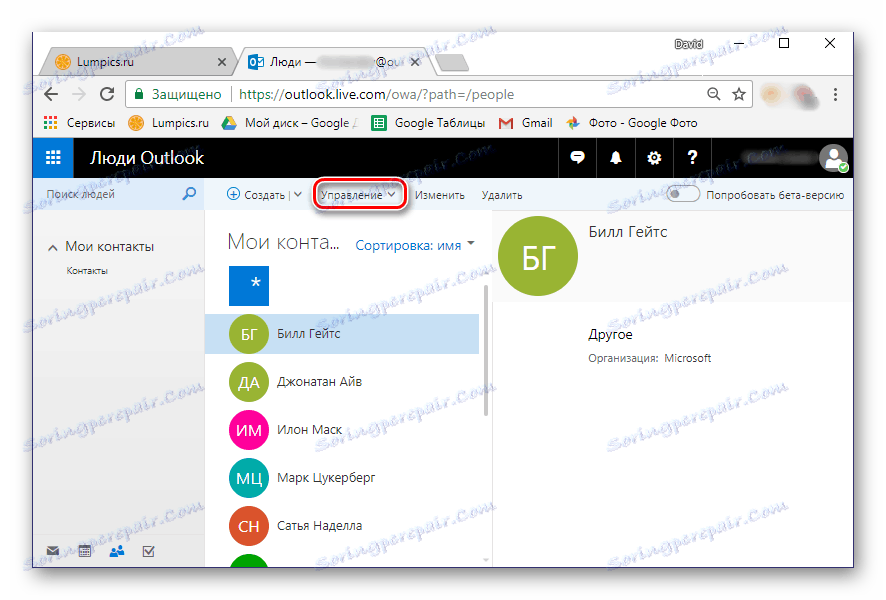The image size is (886, 600).
Task: Select contact Сатья Наделла
Action: point(342,526)
